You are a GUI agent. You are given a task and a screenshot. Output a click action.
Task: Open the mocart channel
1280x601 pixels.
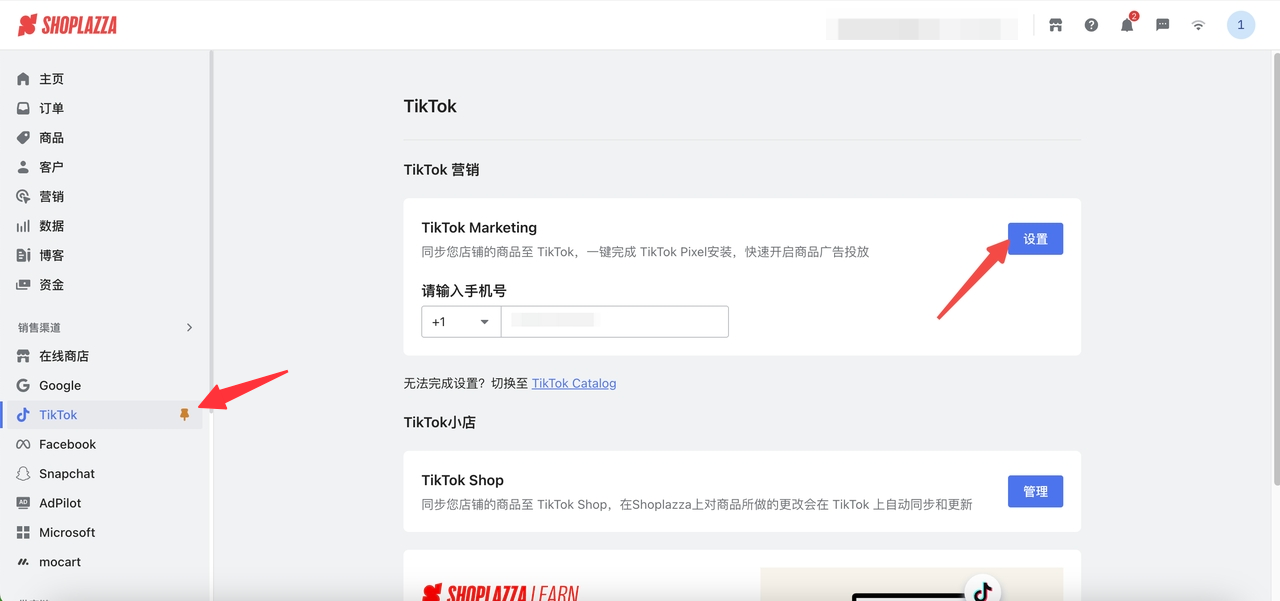58,561
